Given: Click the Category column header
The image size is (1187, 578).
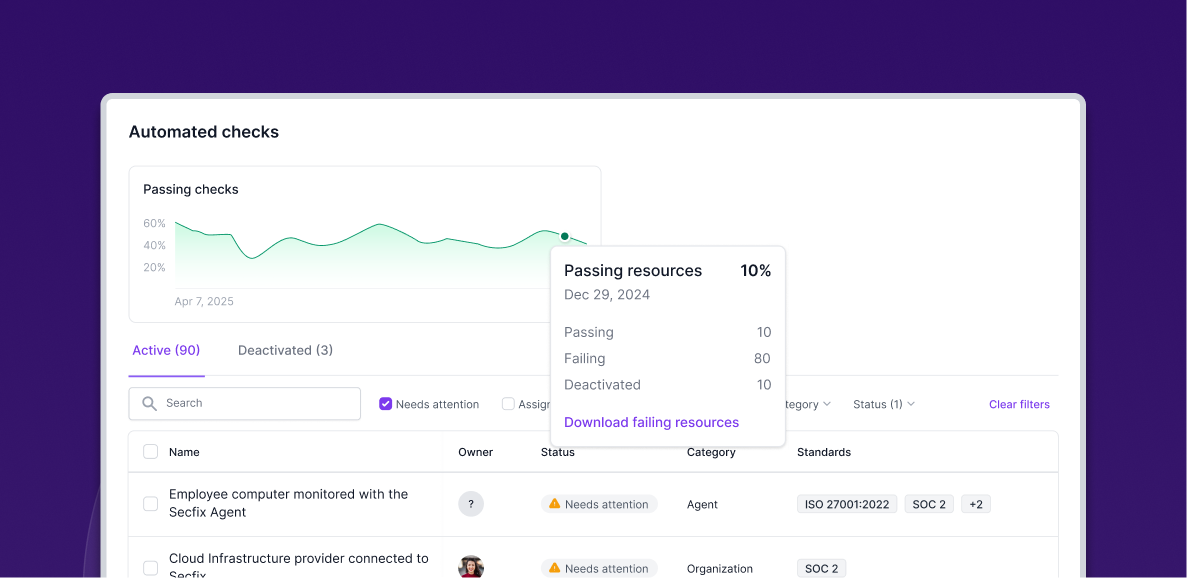Looking at the screenshot, I should coord(711,452).
